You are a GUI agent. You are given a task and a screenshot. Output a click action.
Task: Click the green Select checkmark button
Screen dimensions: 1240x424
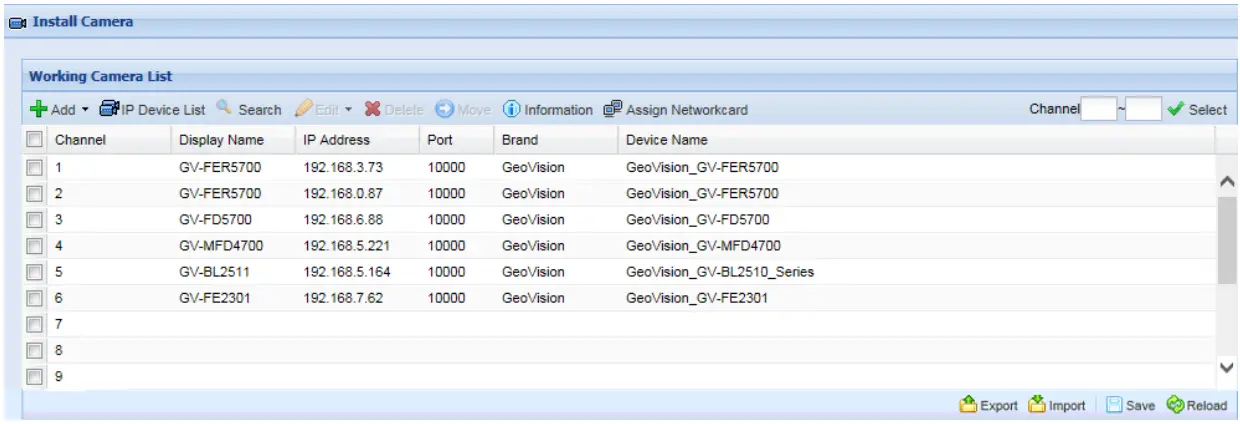(x=1197, y=109)
